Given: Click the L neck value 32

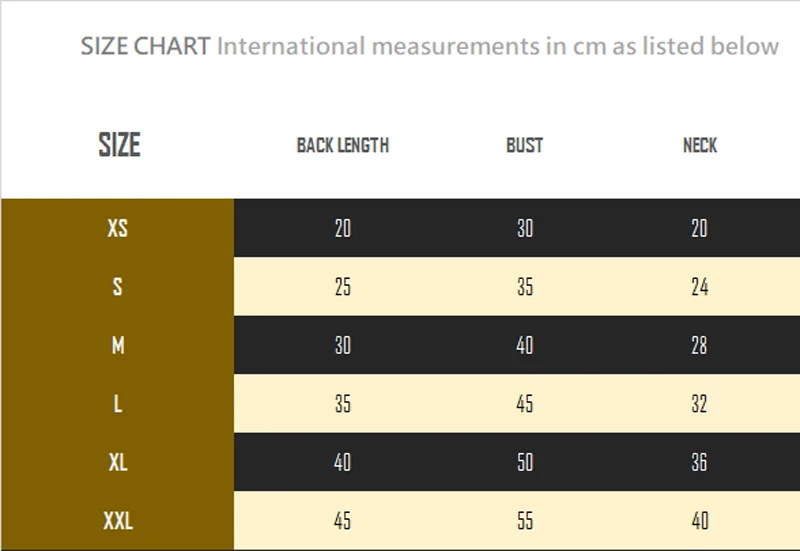Looking at the screenshot, I should pos(700,404).
